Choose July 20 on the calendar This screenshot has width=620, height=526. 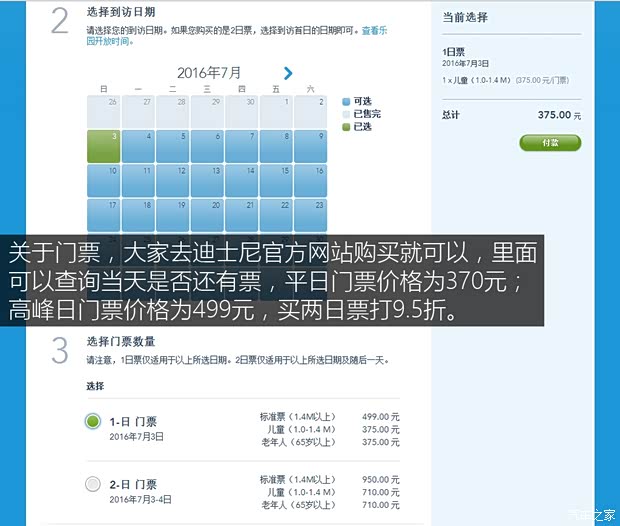[207, 215]
